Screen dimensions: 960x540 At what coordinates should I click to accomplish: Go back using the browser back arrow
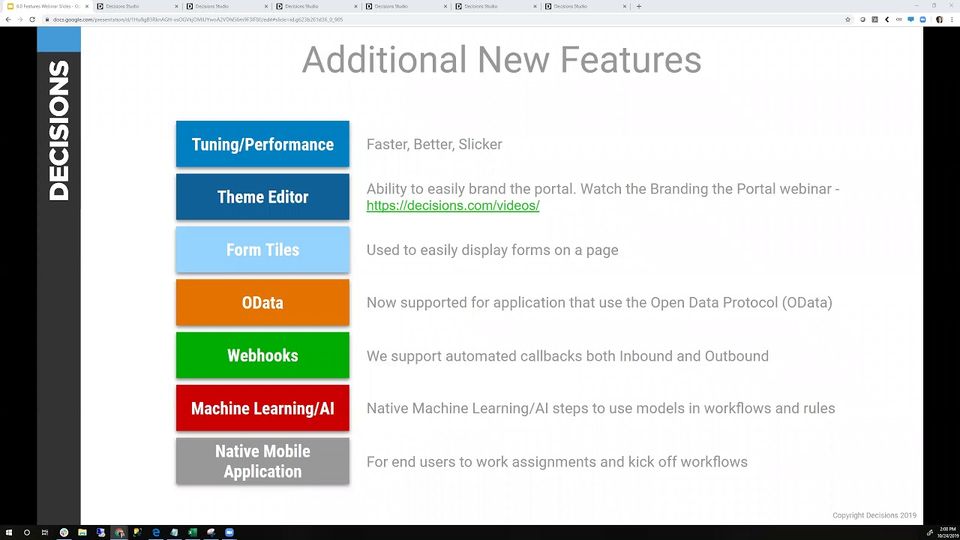click(8, 20)
